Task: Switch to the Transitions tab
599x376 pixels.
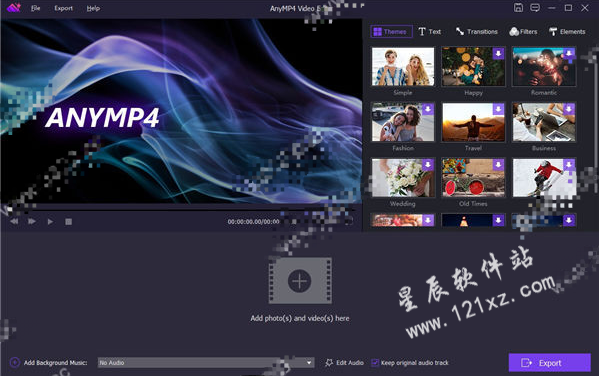Action: 476,31
